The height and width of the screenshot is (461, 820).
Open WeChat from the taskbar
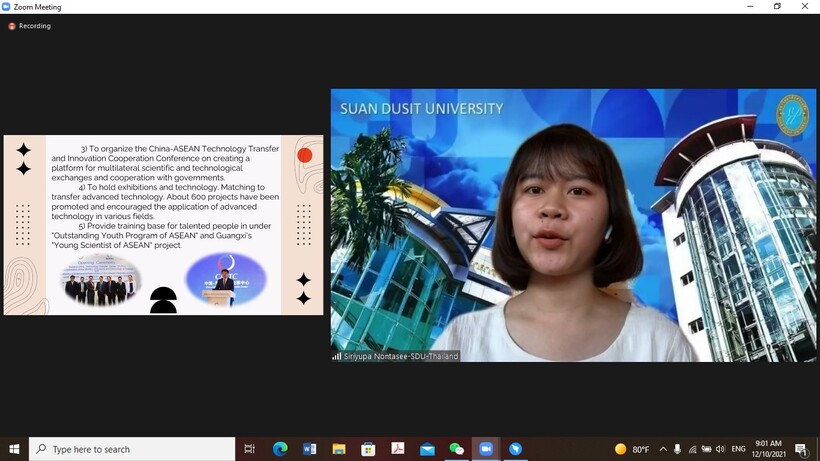pyautogui.click(x=457, y=449)
